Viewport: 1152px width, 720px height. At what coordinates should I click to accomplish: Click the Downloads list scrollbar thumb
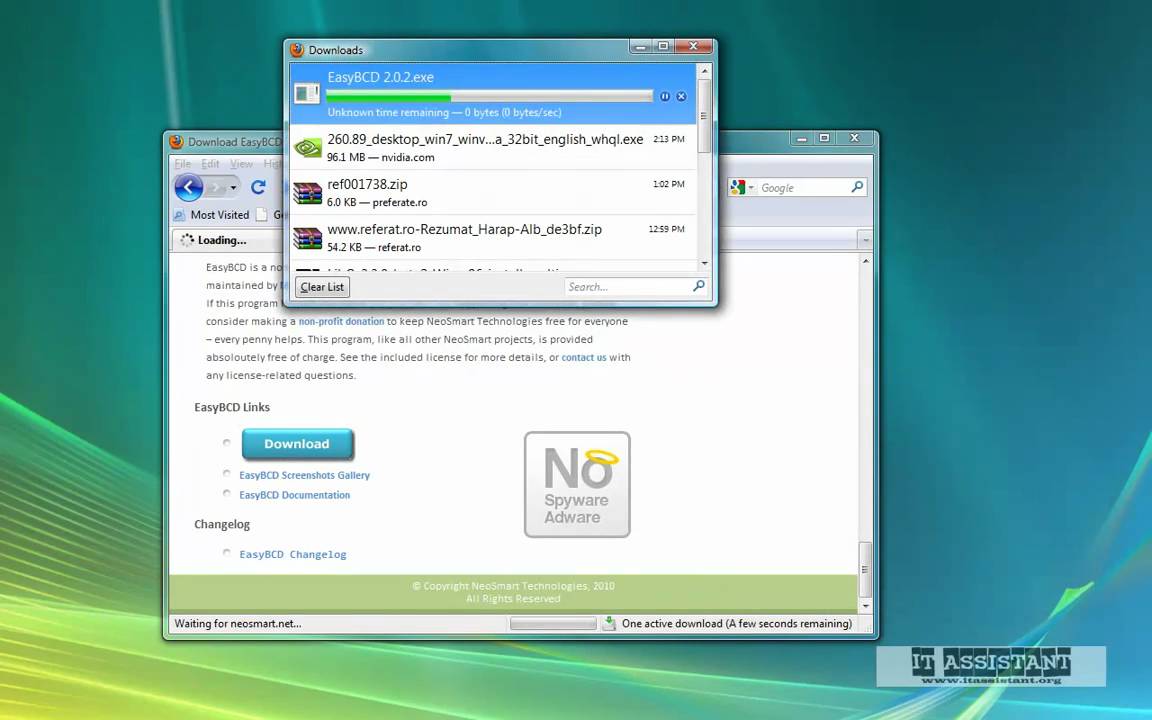click(x=704, y=116)
